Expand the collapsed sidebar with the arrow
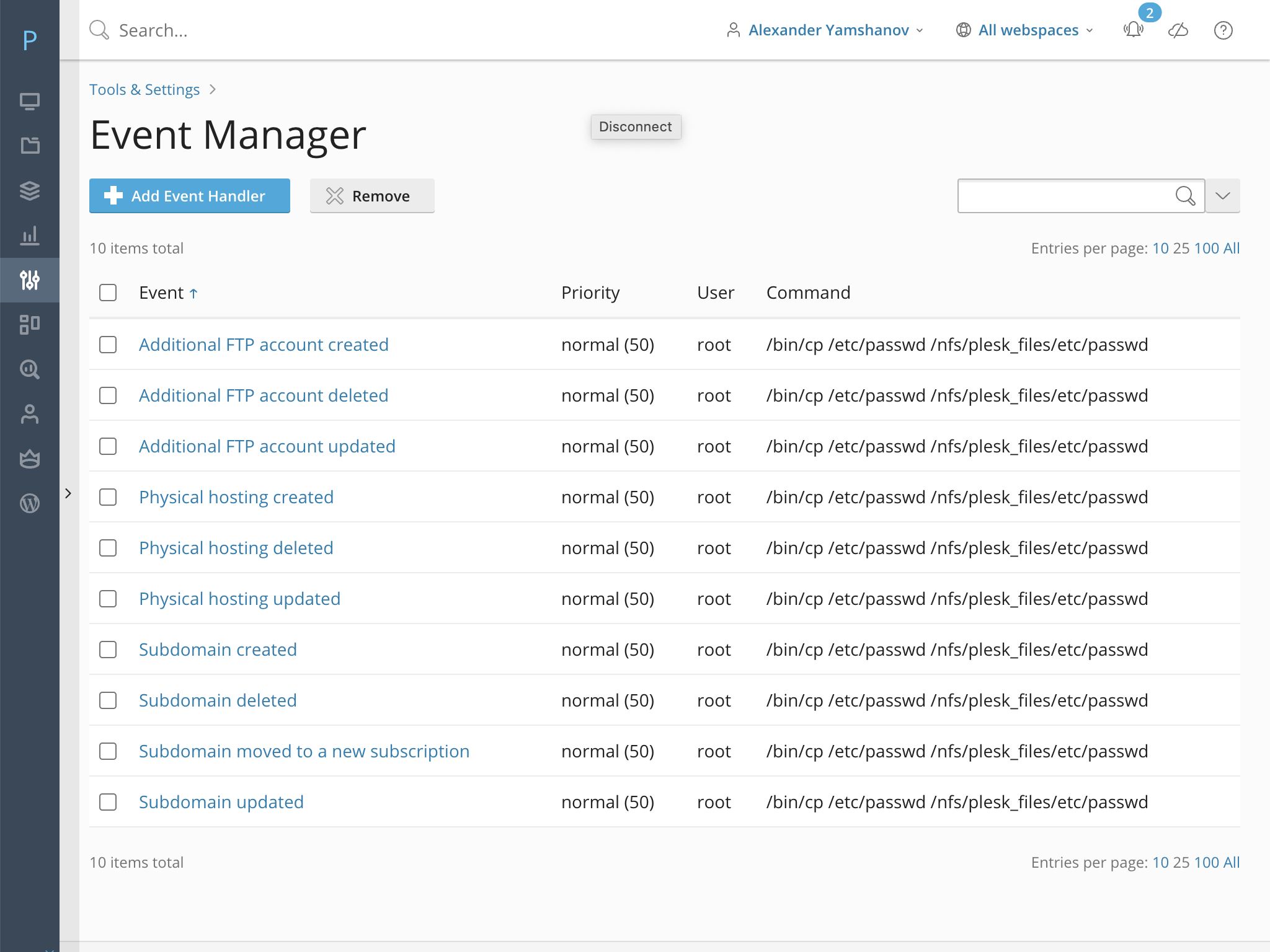This screenshot has width=1270, height=952. click(x=68, y=493)
